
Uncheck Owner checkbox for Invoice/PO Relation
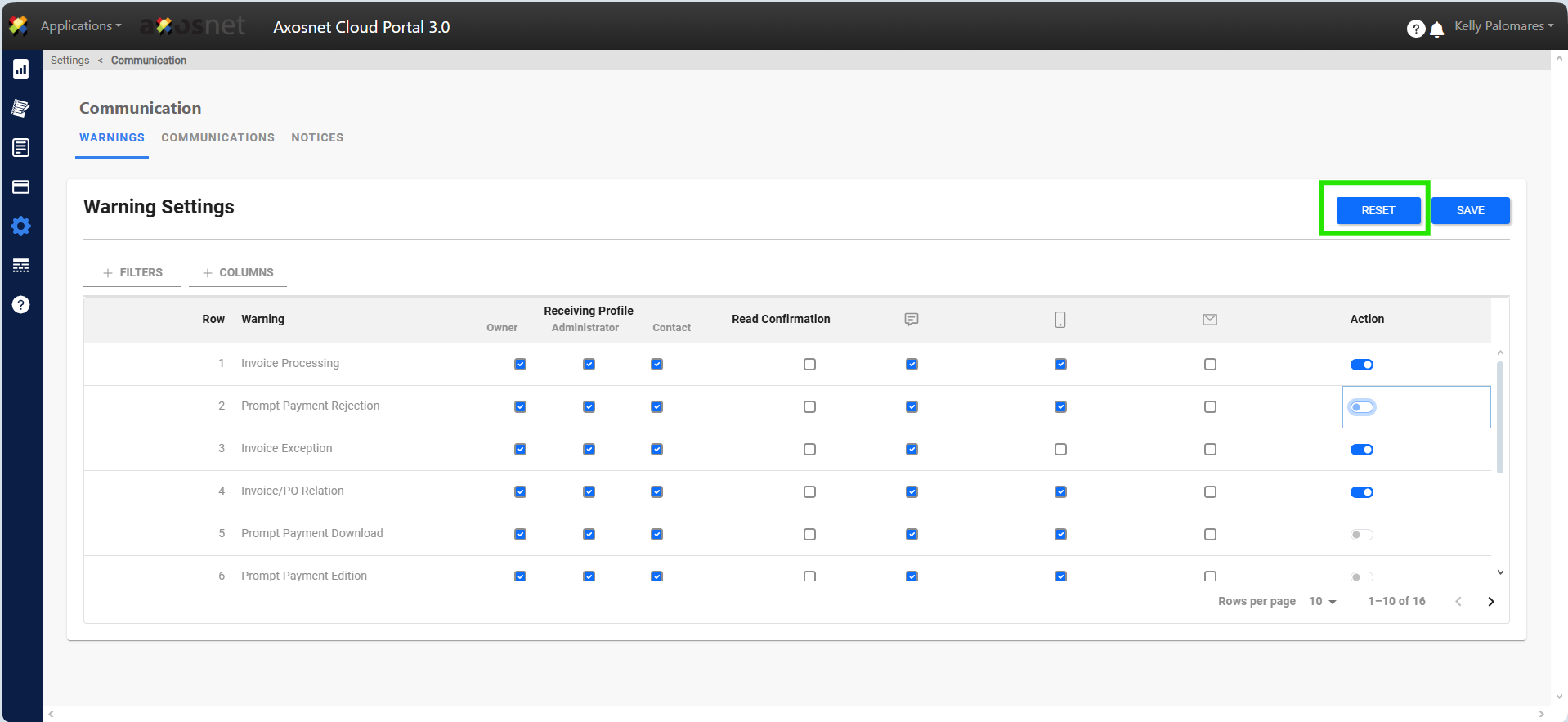[520, 492]
